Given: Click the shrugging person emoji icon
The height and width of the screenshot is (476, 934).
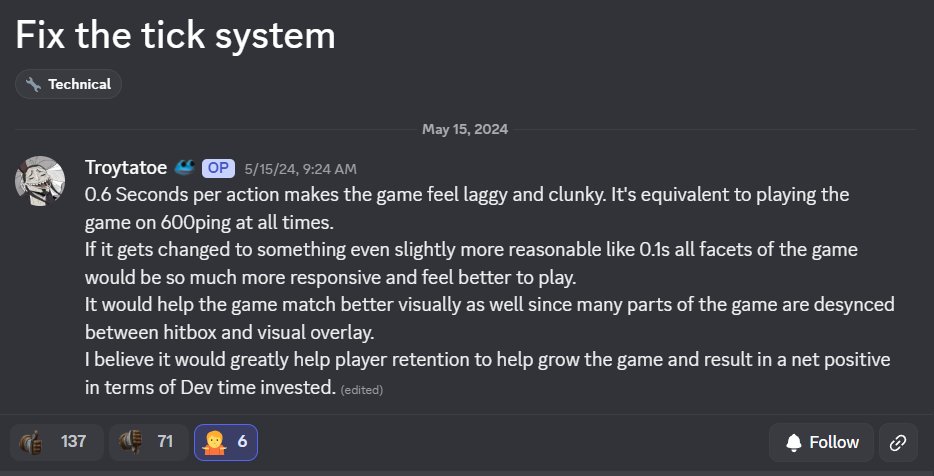Looking at the screenshot, I should [214, 441].
